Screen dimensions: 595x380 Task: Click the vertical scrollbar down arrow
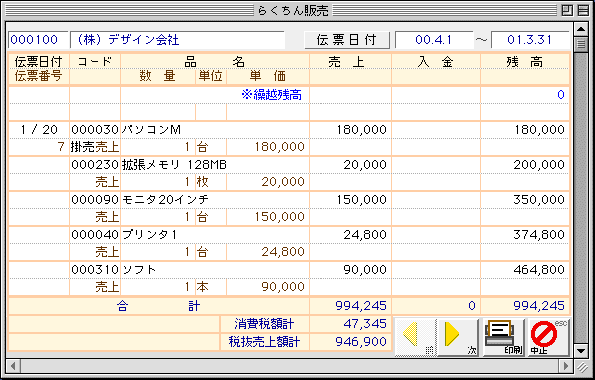pos(581,351)
